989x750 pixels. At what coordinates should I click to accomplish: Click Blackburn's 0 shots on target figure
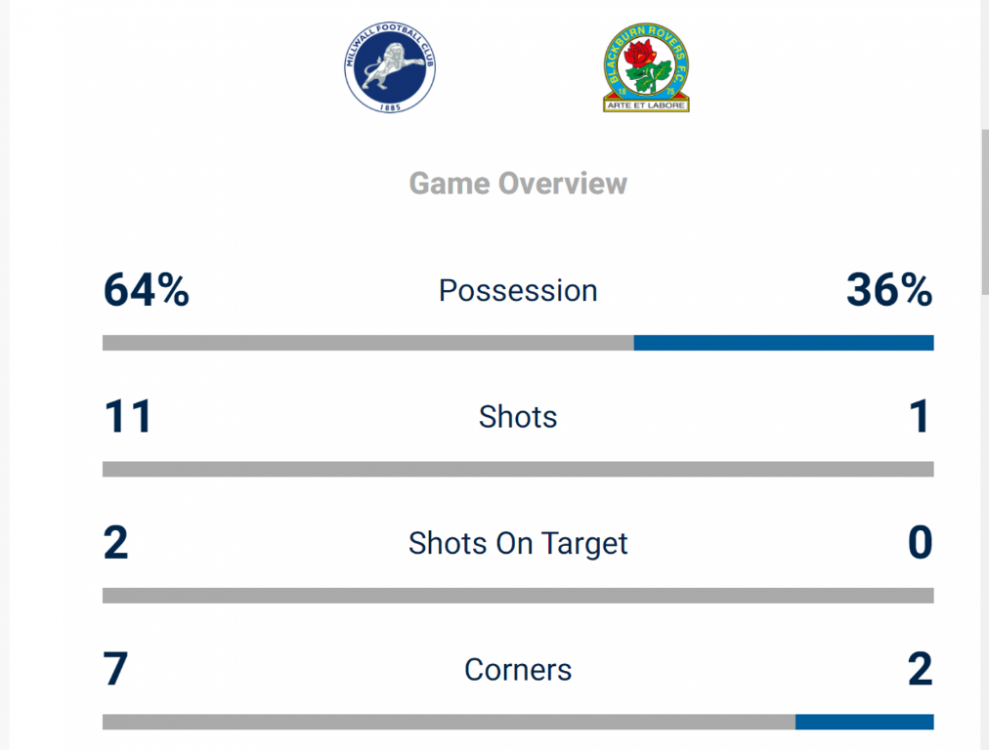click(920, 544)
